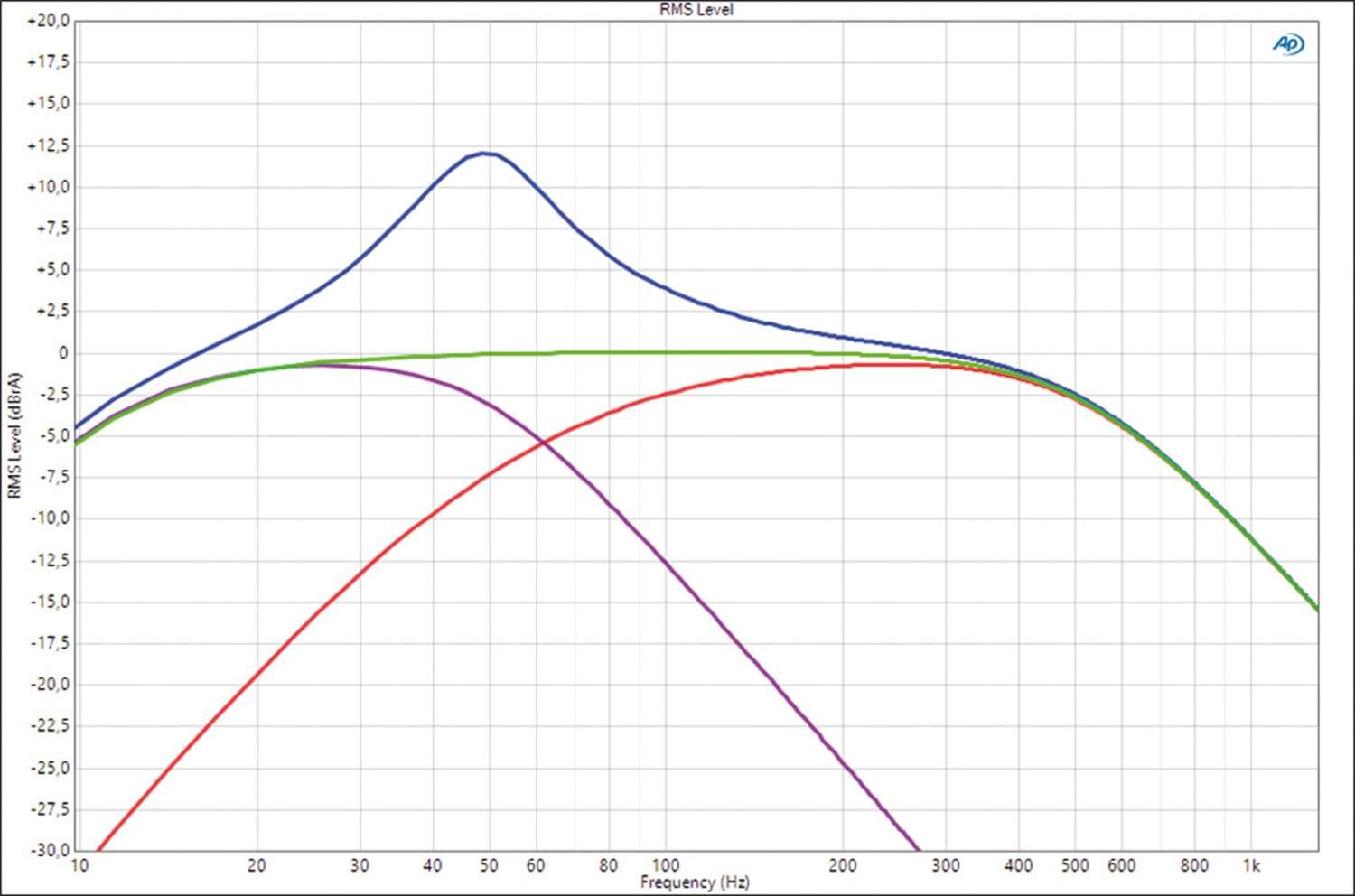Click the '-25,0' y-axis value
Screen dimensions: 1355x896
click(50, 768)
